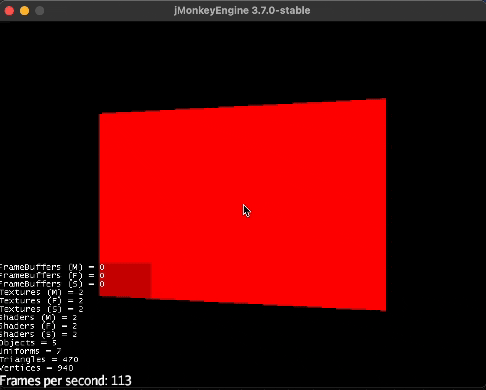The width and height of the screenshot is (486, 390).
Task: Click the Objects count stat line
Action: [x=28, y=343]
